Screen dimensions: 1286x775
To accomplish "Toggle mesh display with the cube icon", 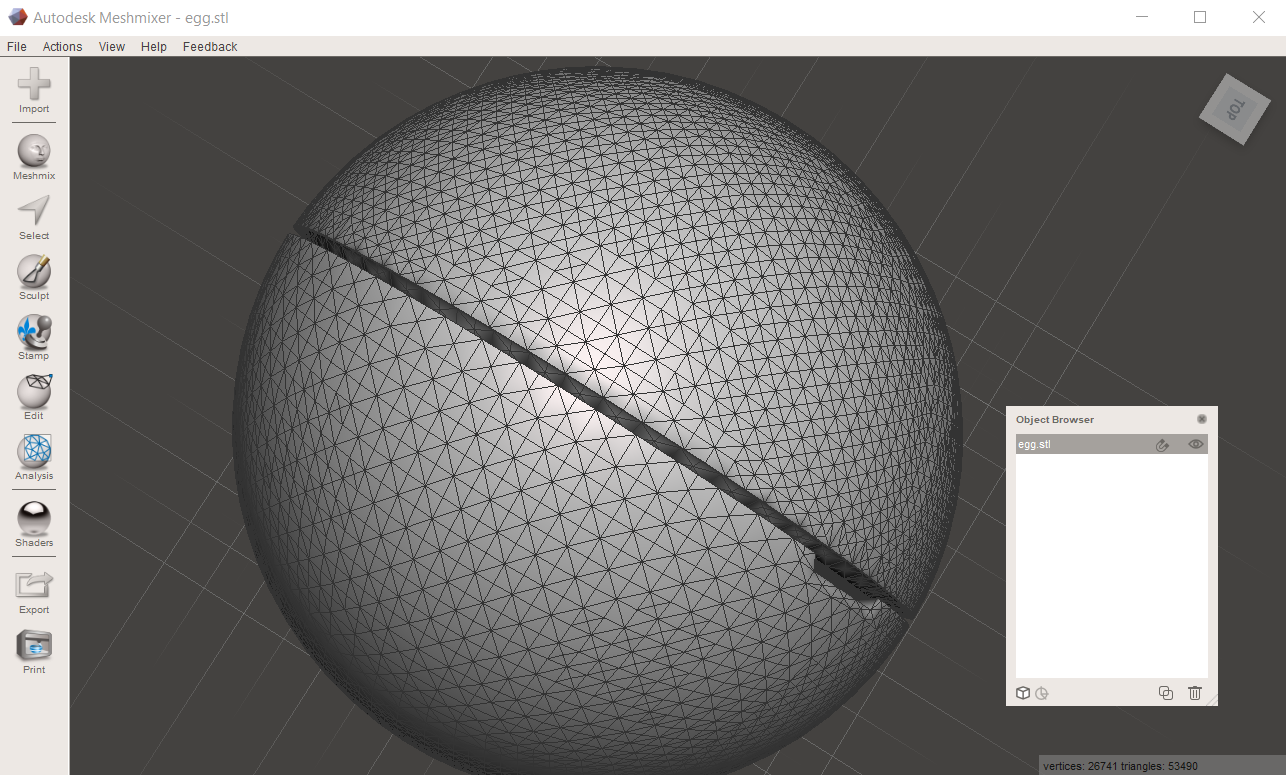I will pyautogui.click(x=1022, y=692).
